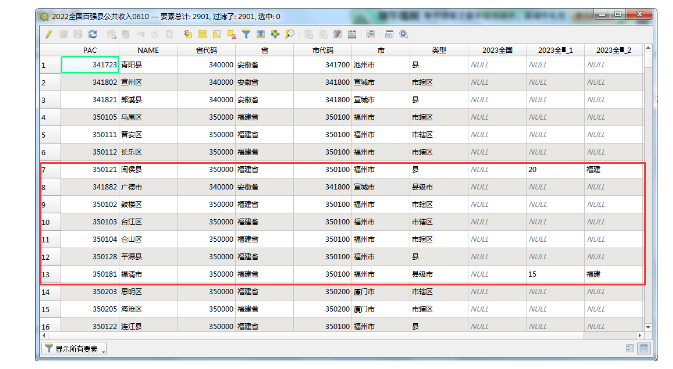The image size is (673, 369).
Task: Click PAC cell 350181
Action: [x=90, y=274]
